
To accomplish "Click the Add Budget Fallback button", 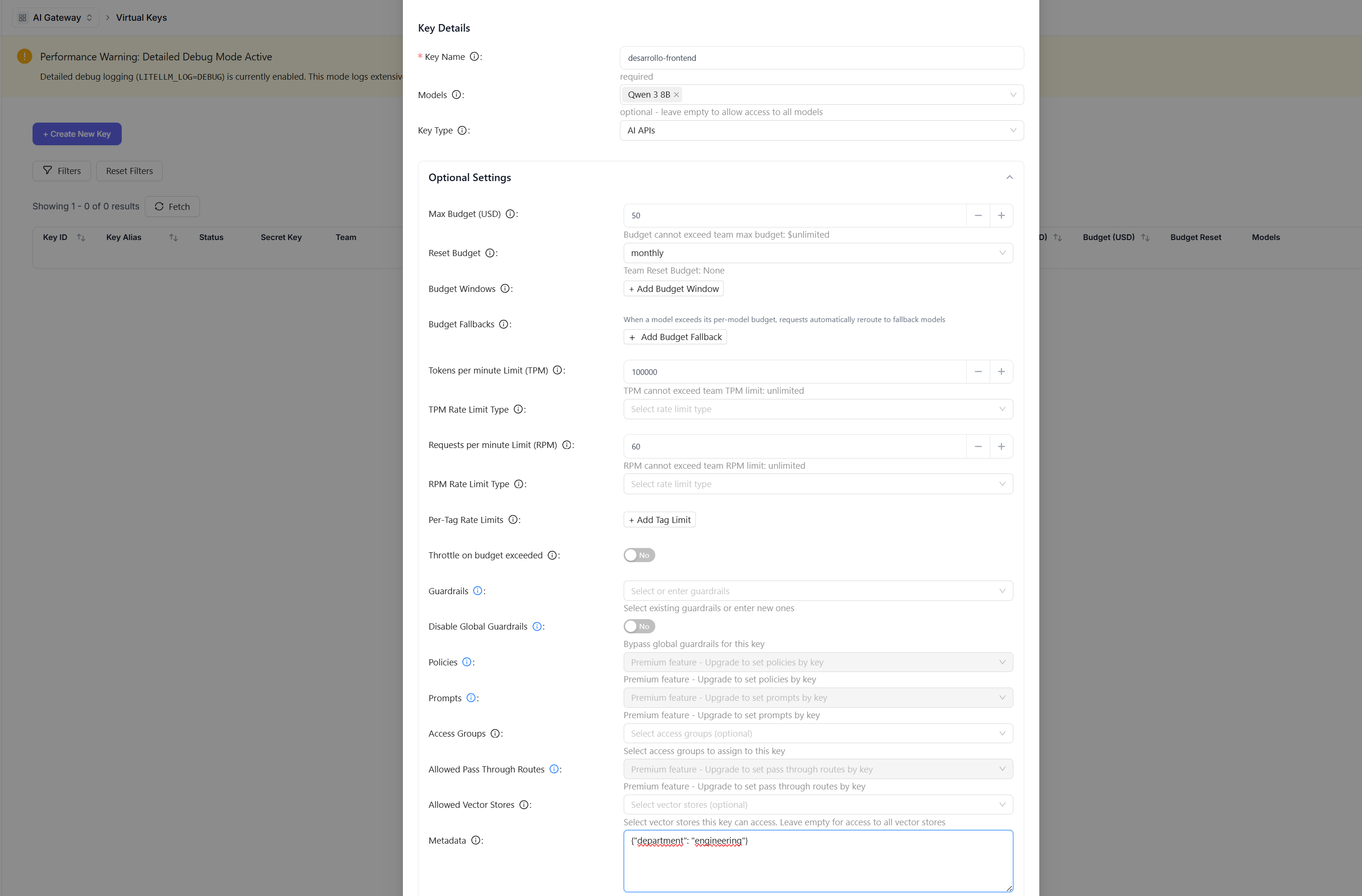I will 675,337.
